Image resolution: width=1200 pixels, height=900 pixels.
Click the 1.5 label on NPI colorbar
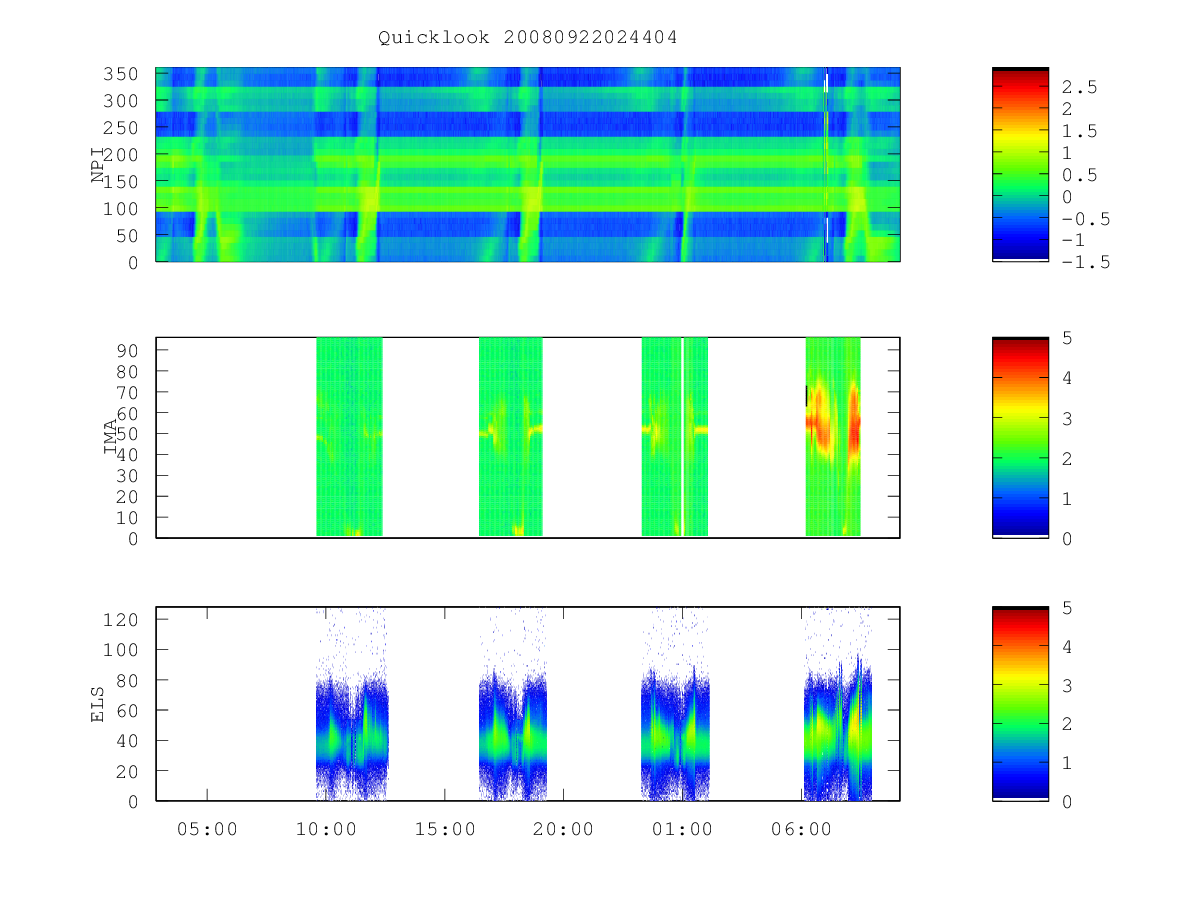[x=1078, y=131]
